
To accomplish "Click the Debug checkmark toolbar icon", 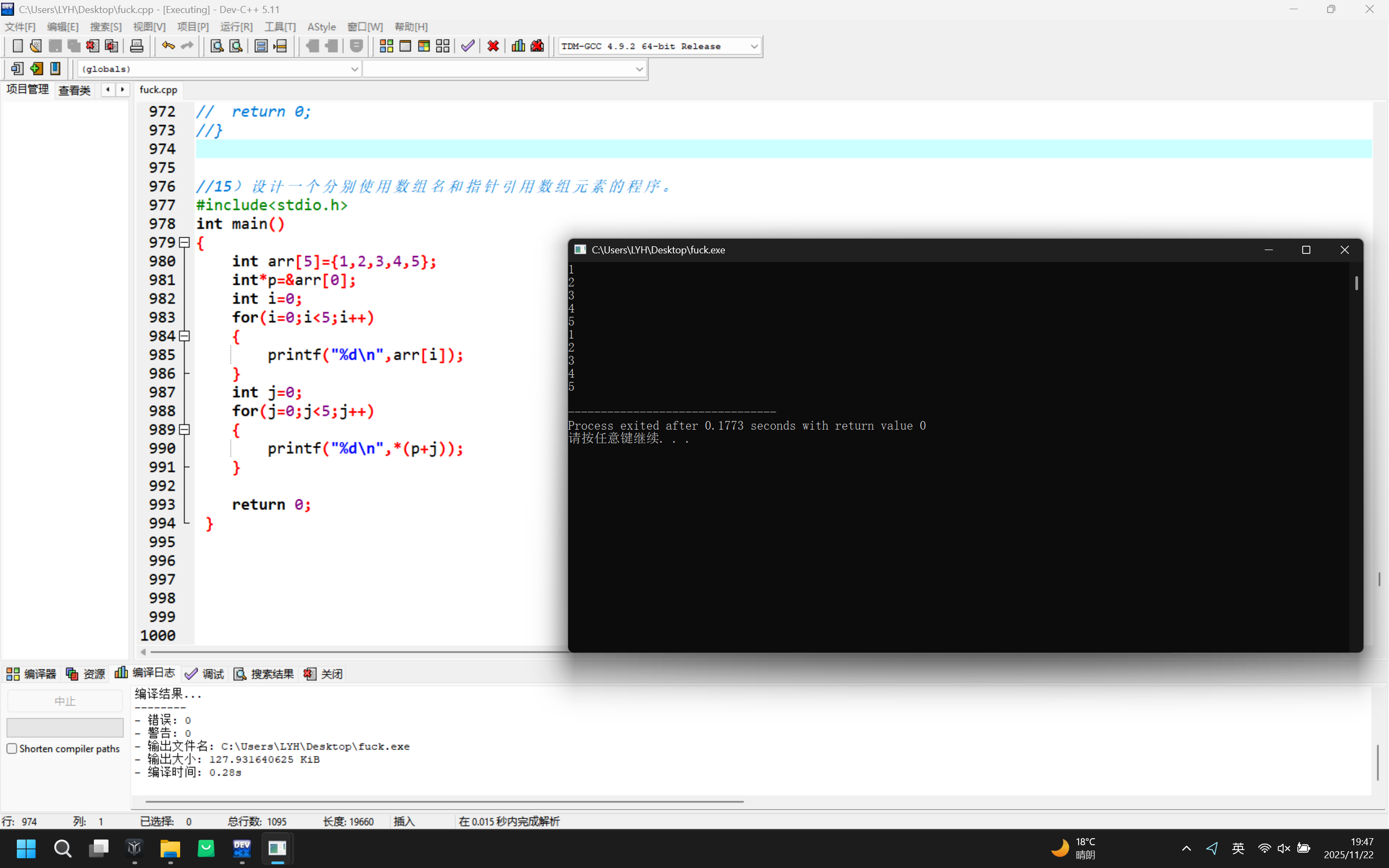I will coord(468,46).
